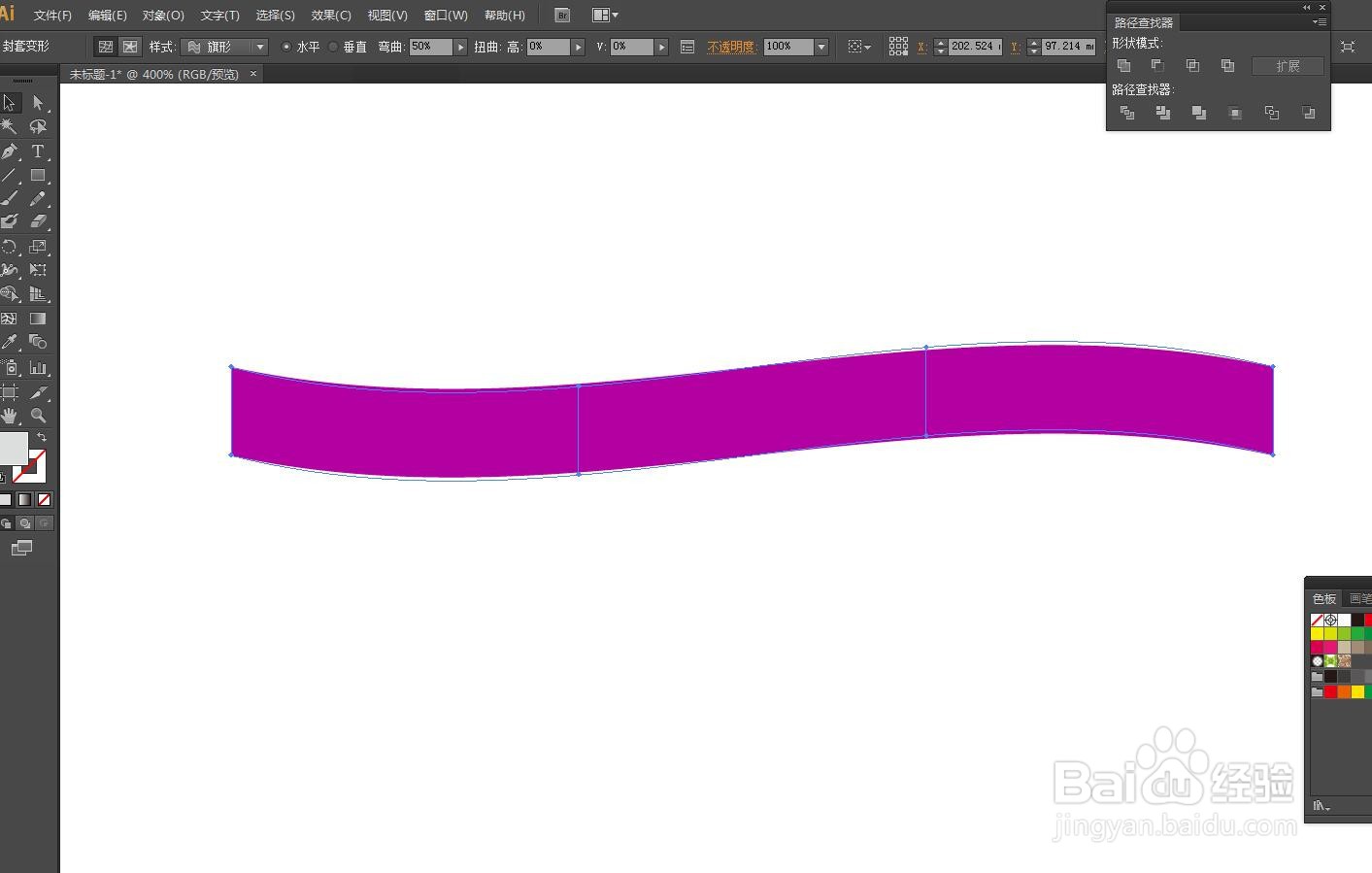
Task: Select the Scale tool
Action: (38, 247)
